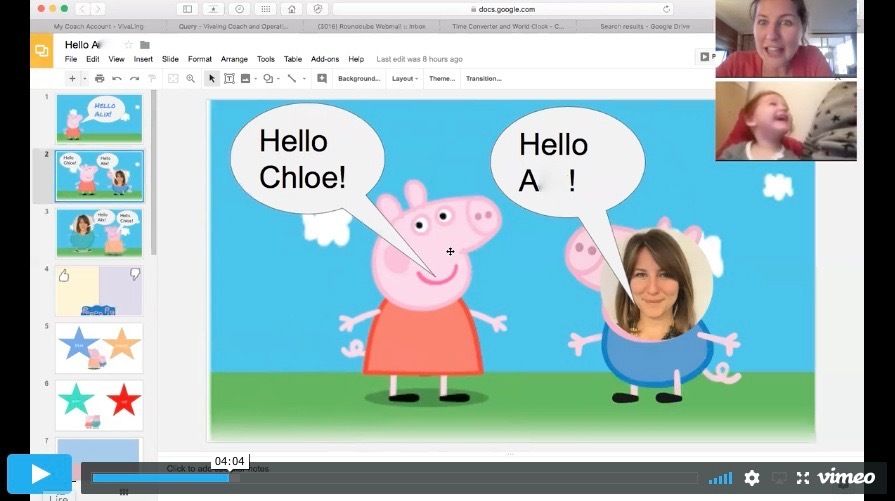Select slide 2 thumbnail
This screenshot has height=501, width=895.
[x=99, y=176]
